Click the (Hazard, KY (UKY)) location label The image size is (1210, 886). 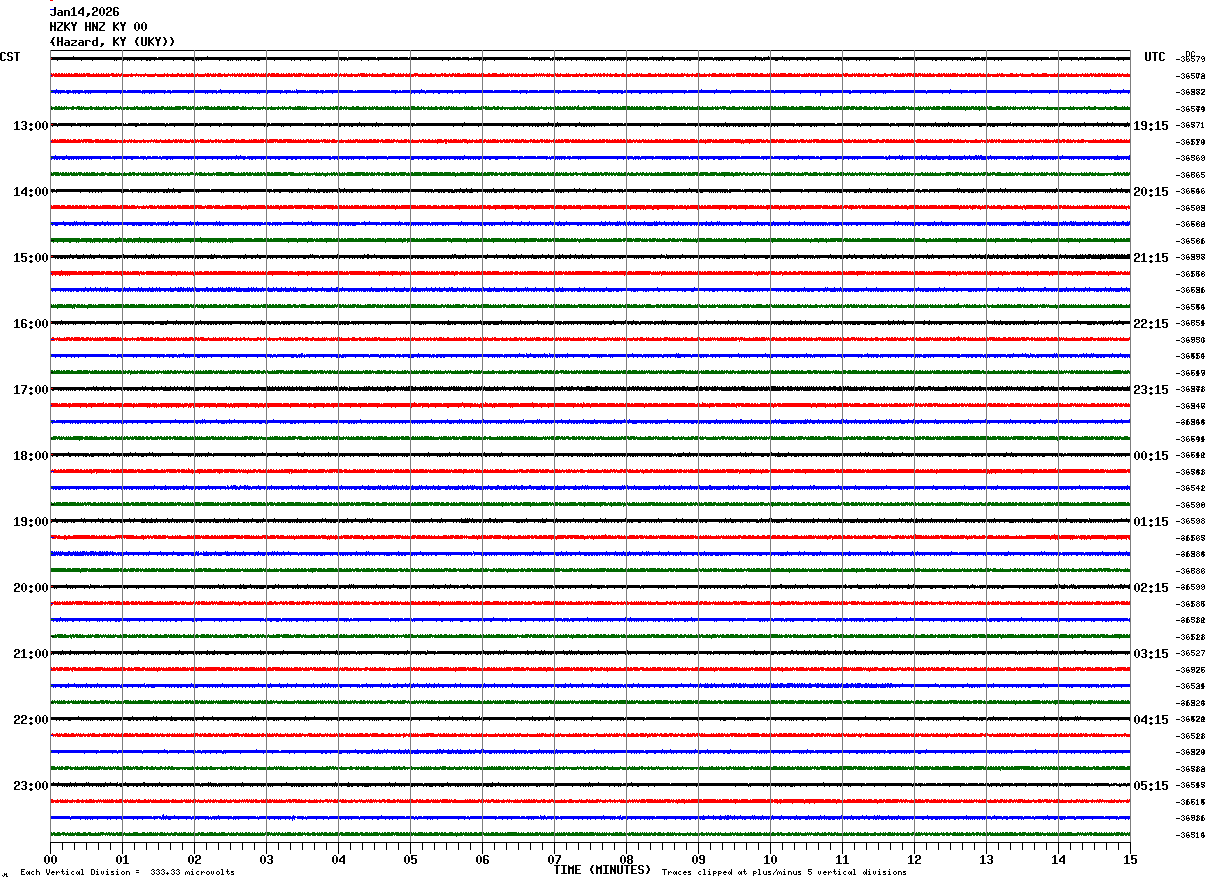113,42
